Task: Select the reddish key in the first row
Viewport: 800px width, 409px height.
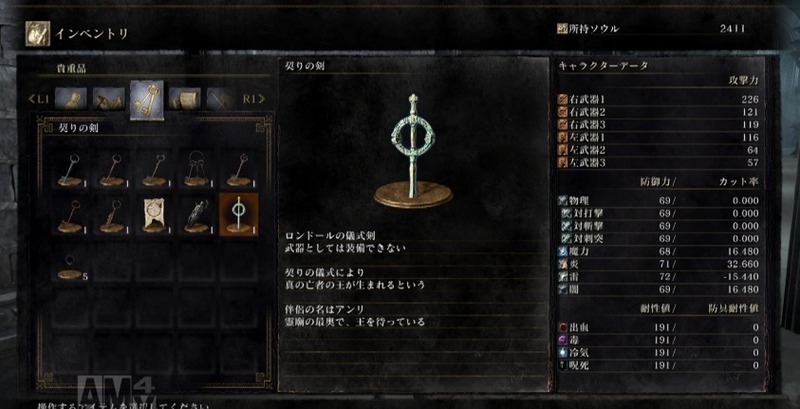Action: [112, 168]
